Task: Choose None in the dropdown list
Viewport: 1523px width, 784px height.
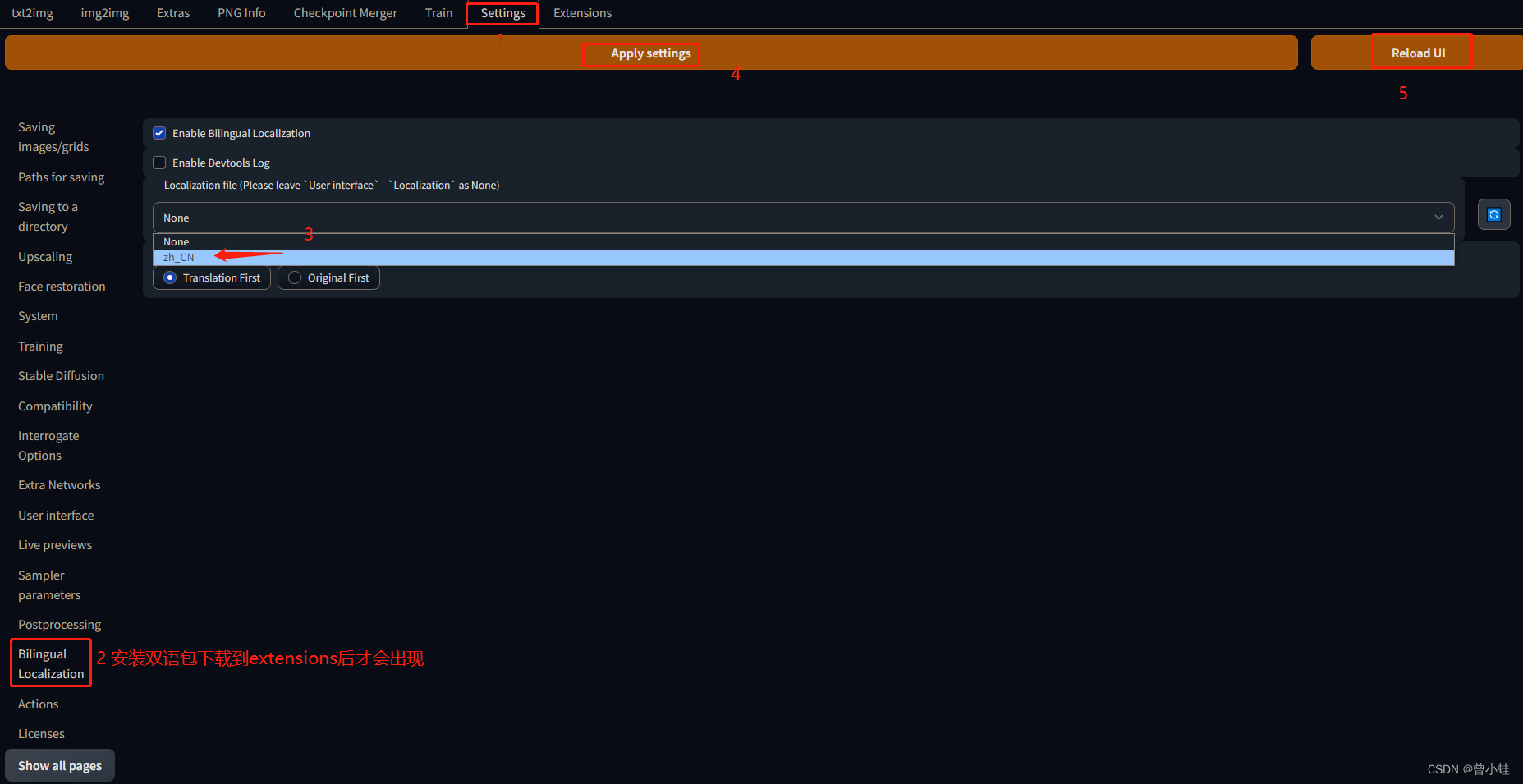Action: [x=803, y=241]
